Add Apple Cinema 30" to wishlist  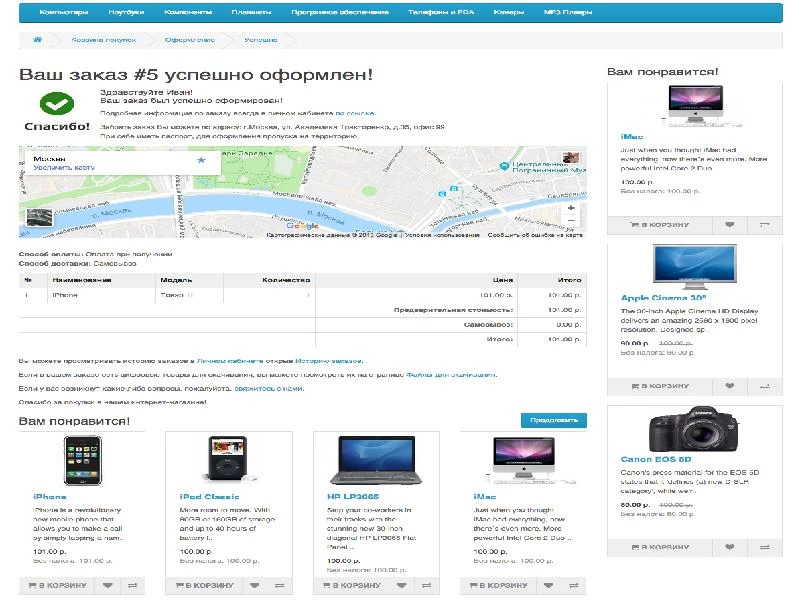[730, 386]
